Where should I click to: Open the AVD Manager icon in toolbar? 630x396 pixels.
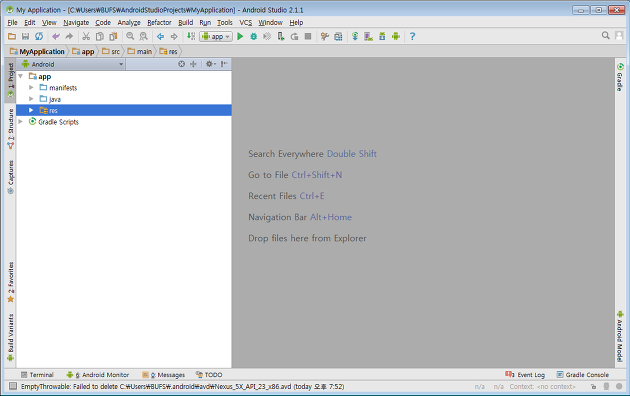368,37
